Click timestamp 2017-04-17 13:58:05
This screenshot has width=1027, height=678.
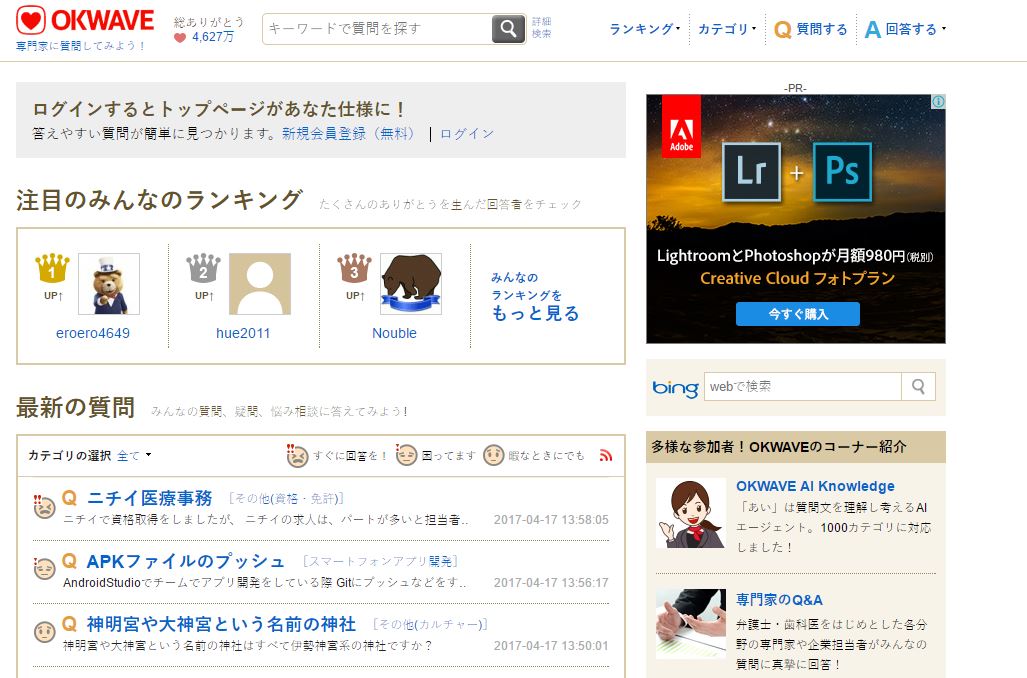(x=551, y=519)
